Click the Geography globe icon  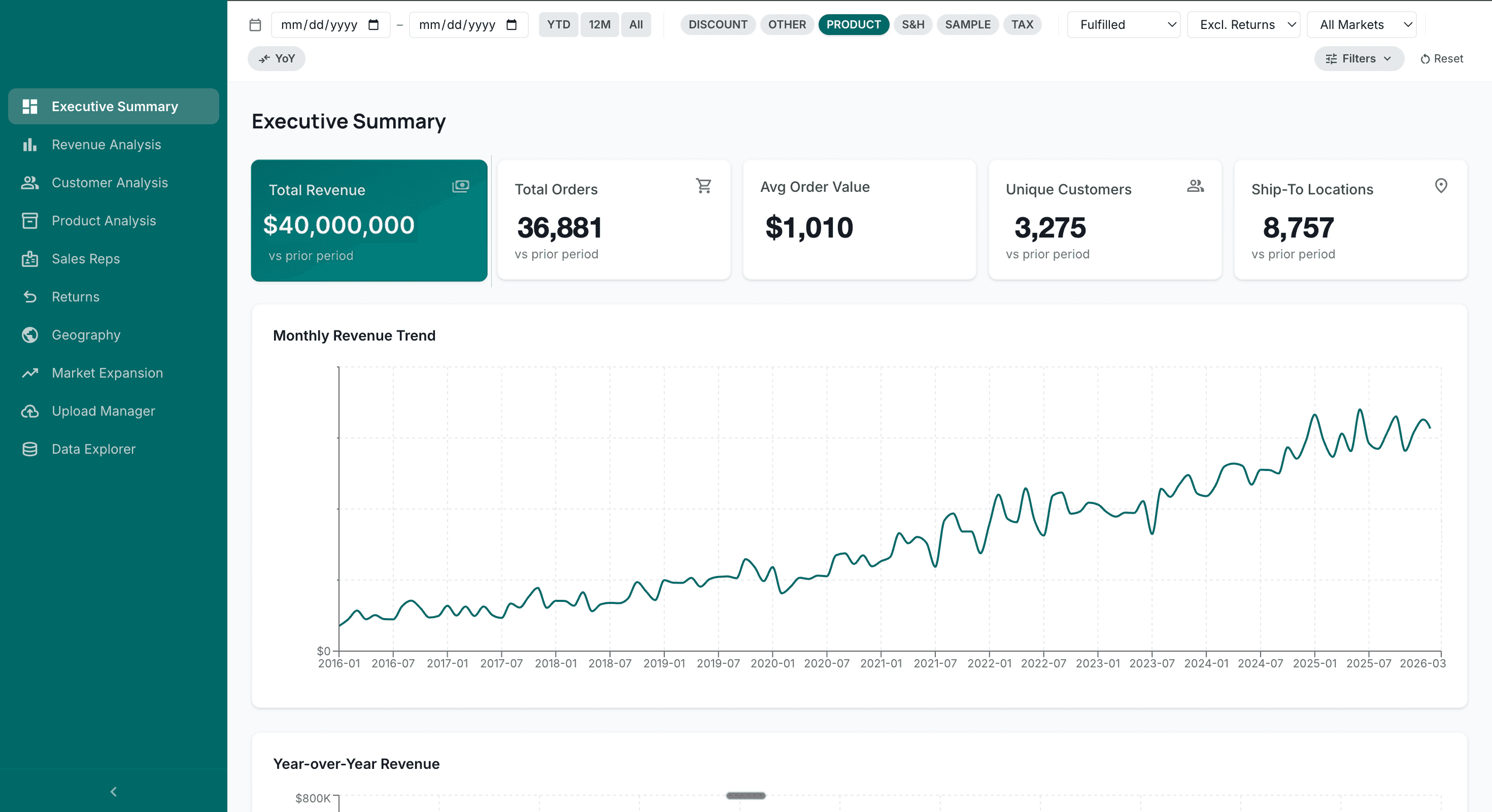coord(29,335)
